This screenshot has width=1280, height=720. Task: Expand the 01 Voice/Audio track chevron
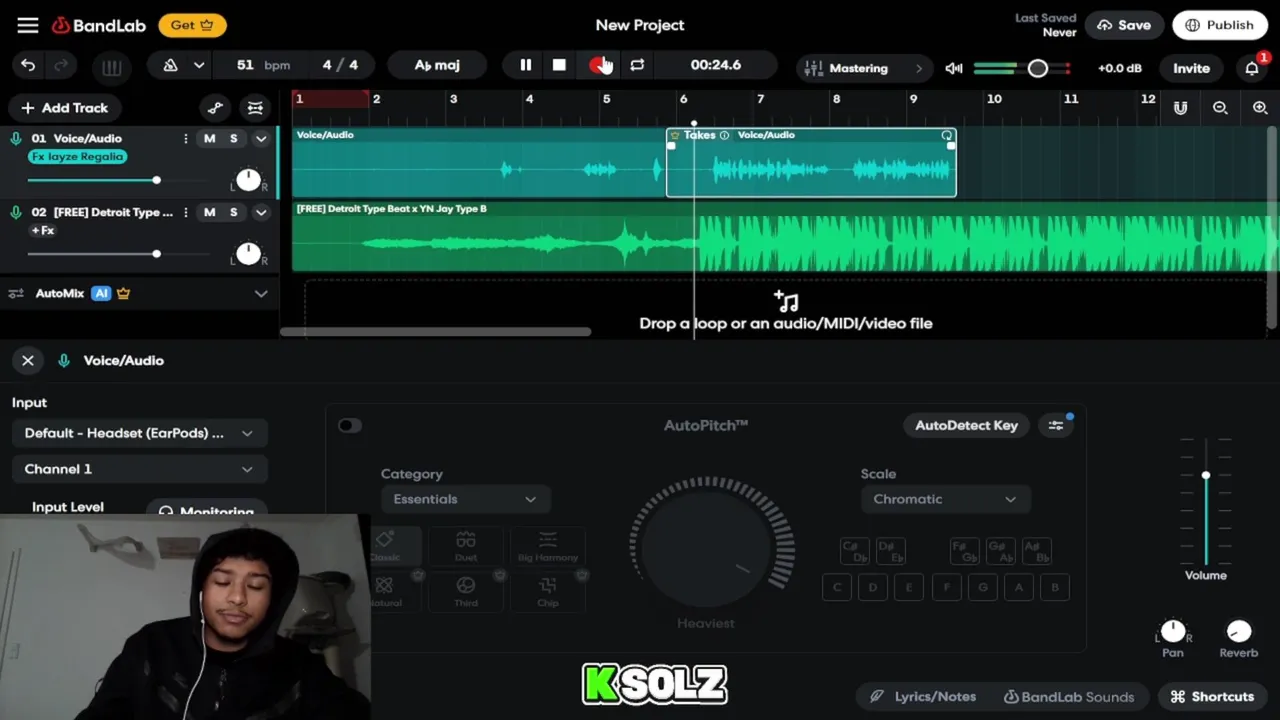point(261,139)
